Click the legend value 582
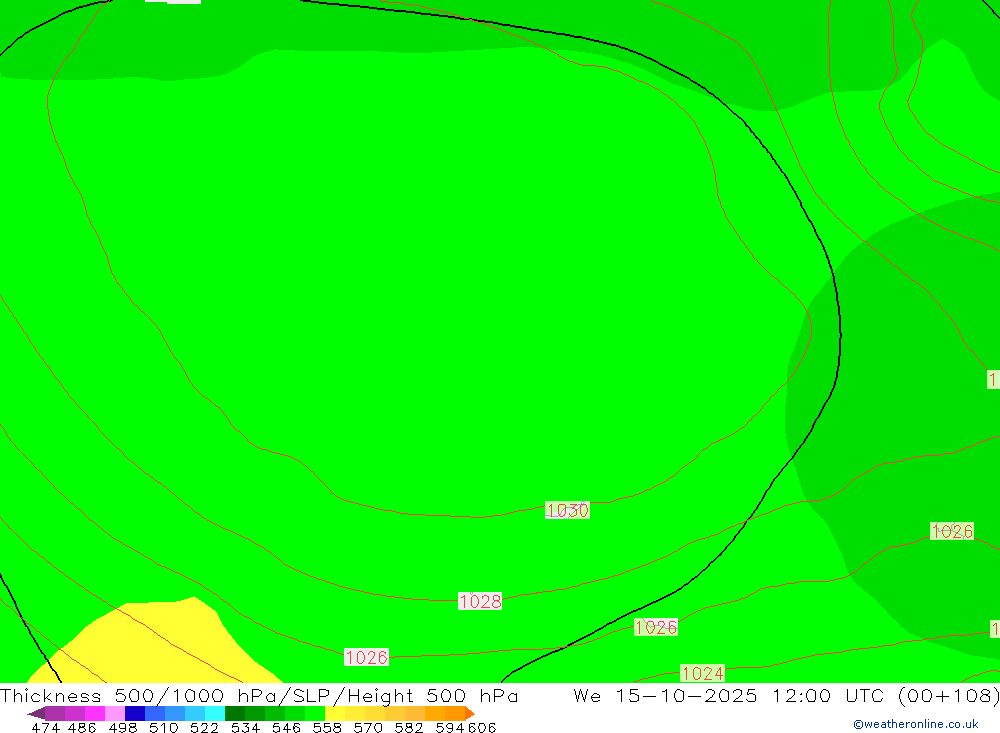The height and width of the screenshot is (733, 1000). [x=408, y=728]
